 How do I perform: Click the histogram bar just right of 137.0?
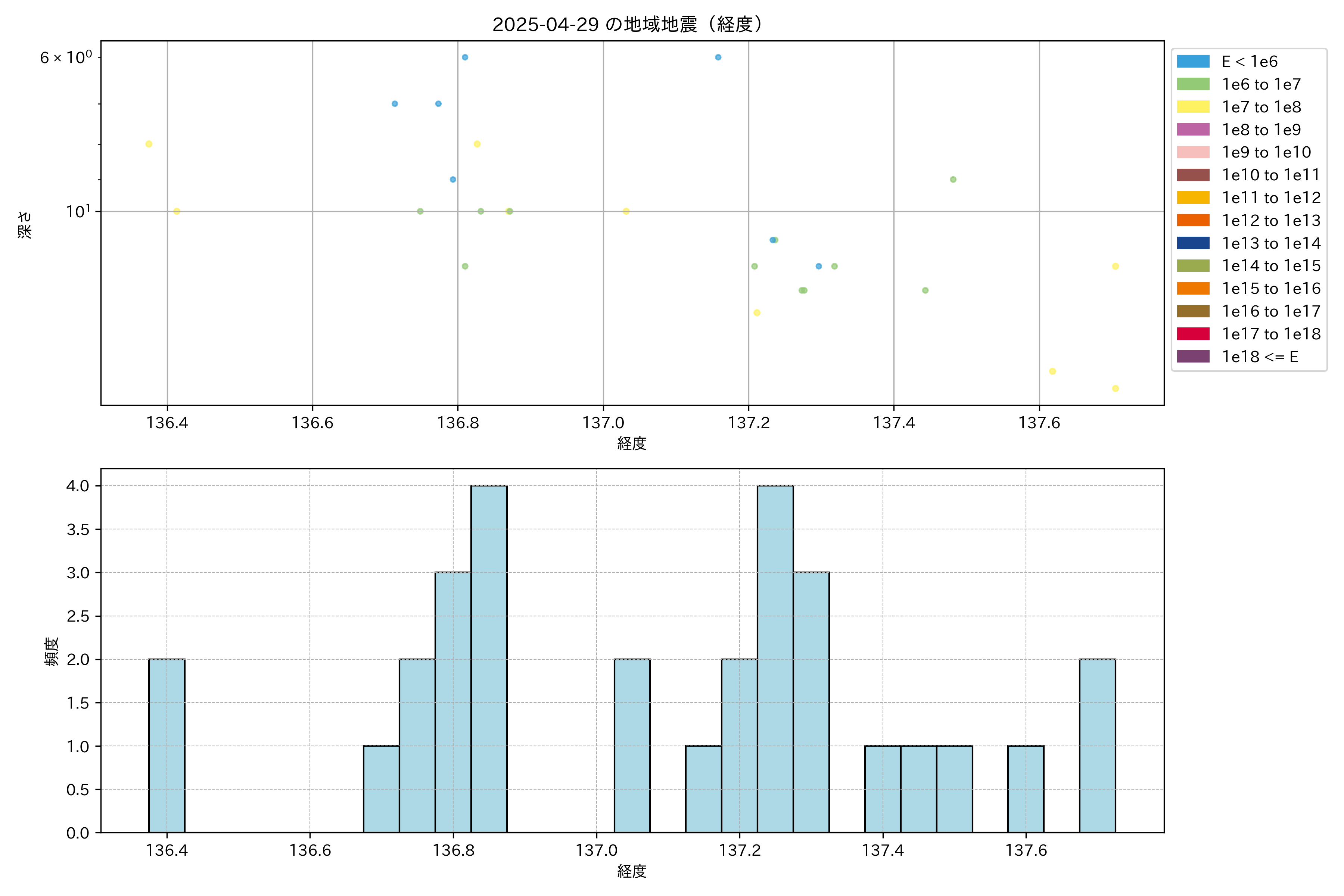[632, 746]
